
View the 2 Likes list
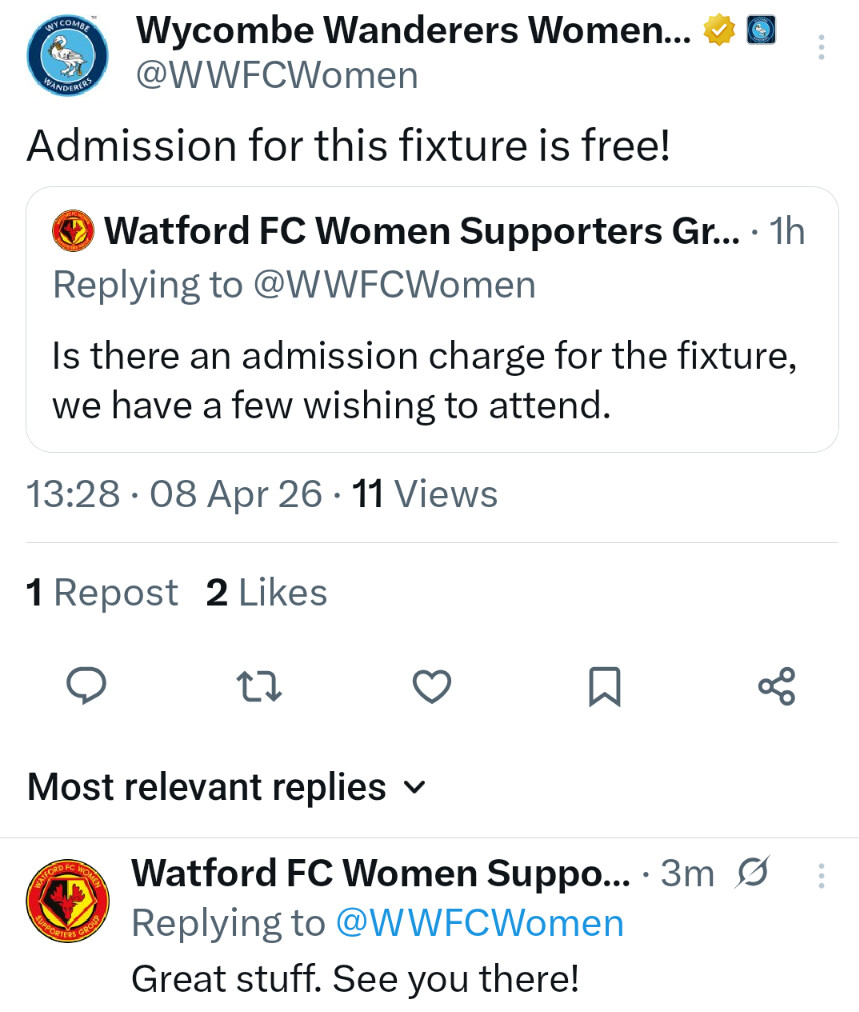(x=266, y=593)
